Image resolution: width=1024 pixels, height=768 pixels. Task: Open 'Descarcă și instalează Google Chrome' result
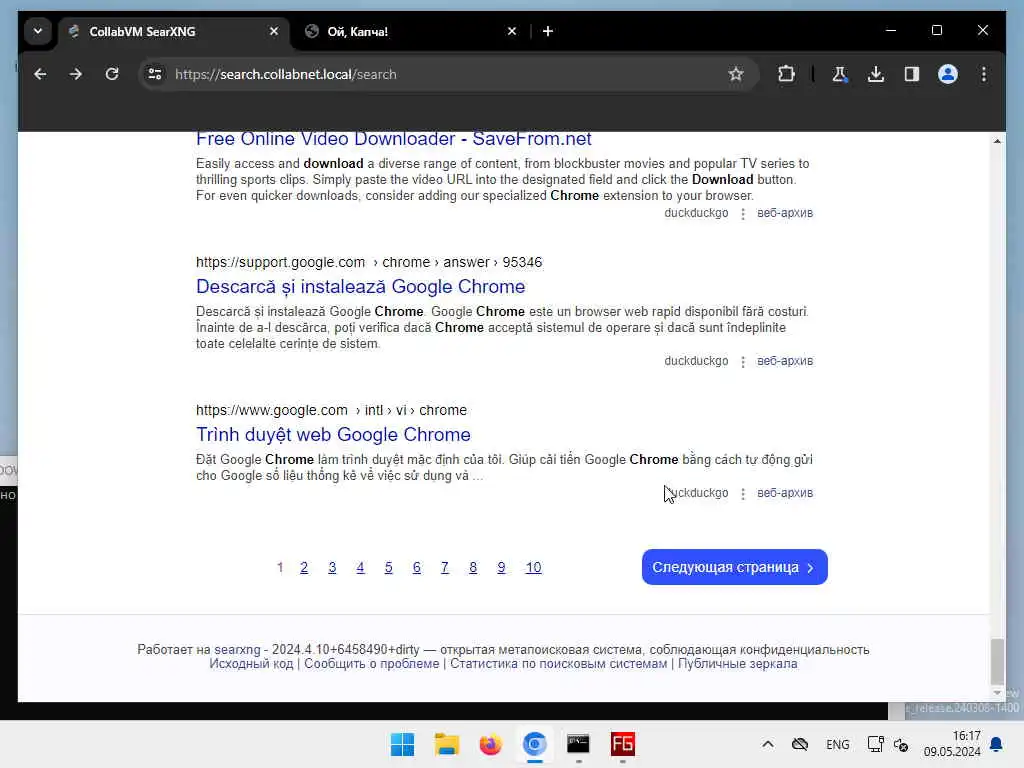[360, 287]
